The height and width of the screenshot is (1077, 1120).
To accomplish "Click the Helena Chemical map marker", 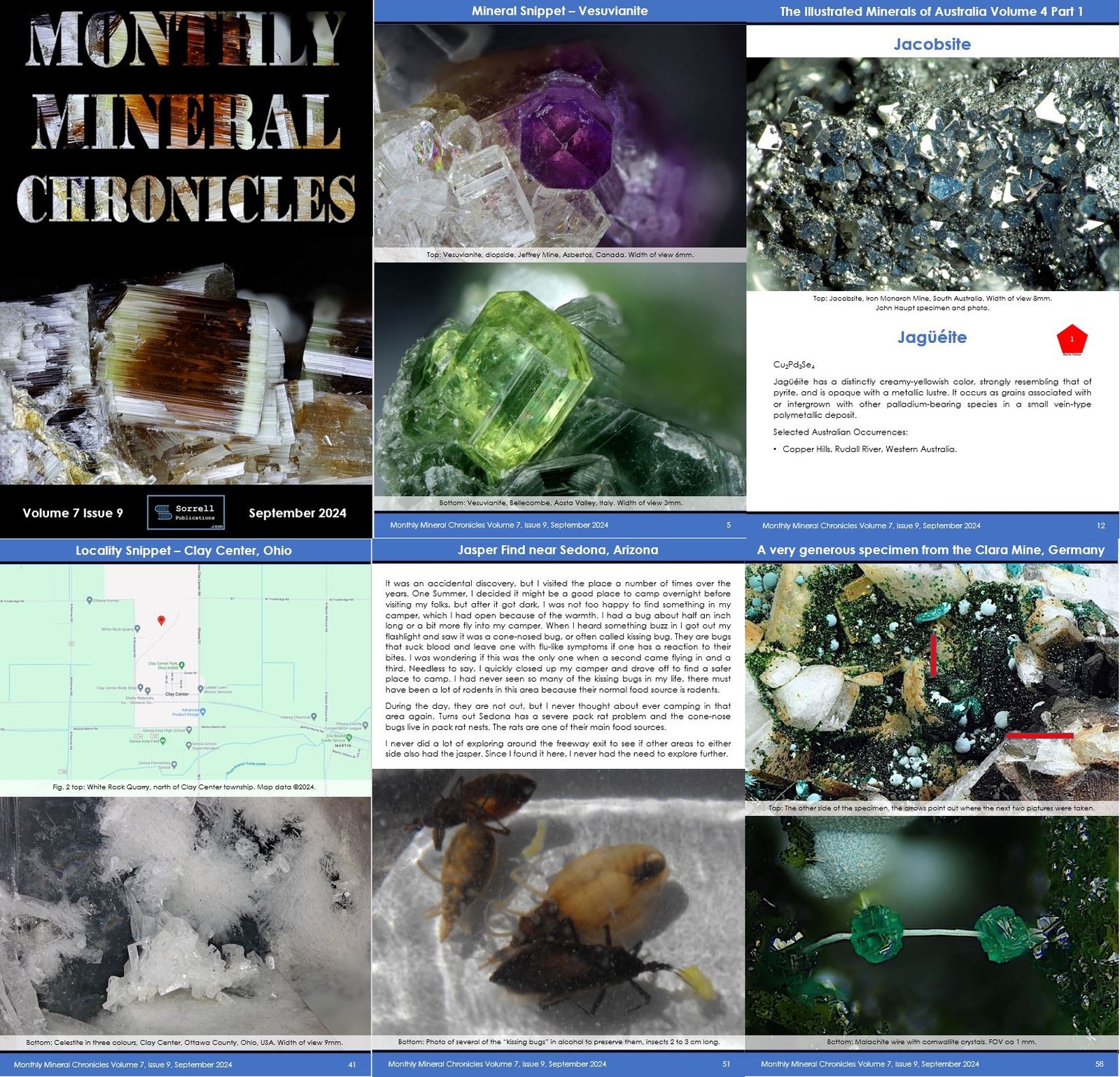I will (314, 717).
